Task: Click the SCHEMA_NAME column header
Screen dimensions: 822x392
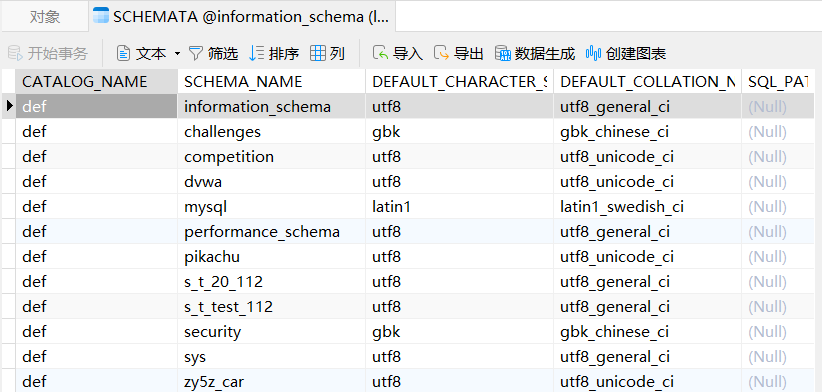Action: 272,81
